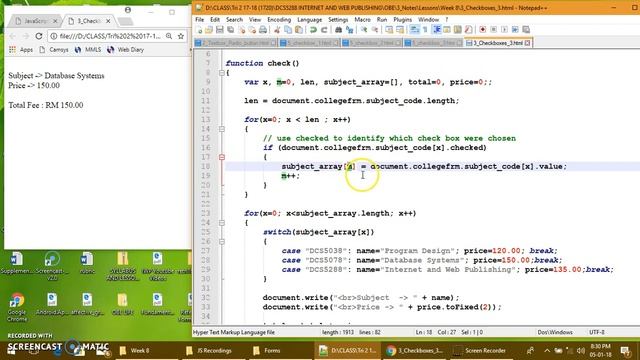Click the volume speaker tray icon
Viewport: 640px width, 360px height.
tap(581, 351)
